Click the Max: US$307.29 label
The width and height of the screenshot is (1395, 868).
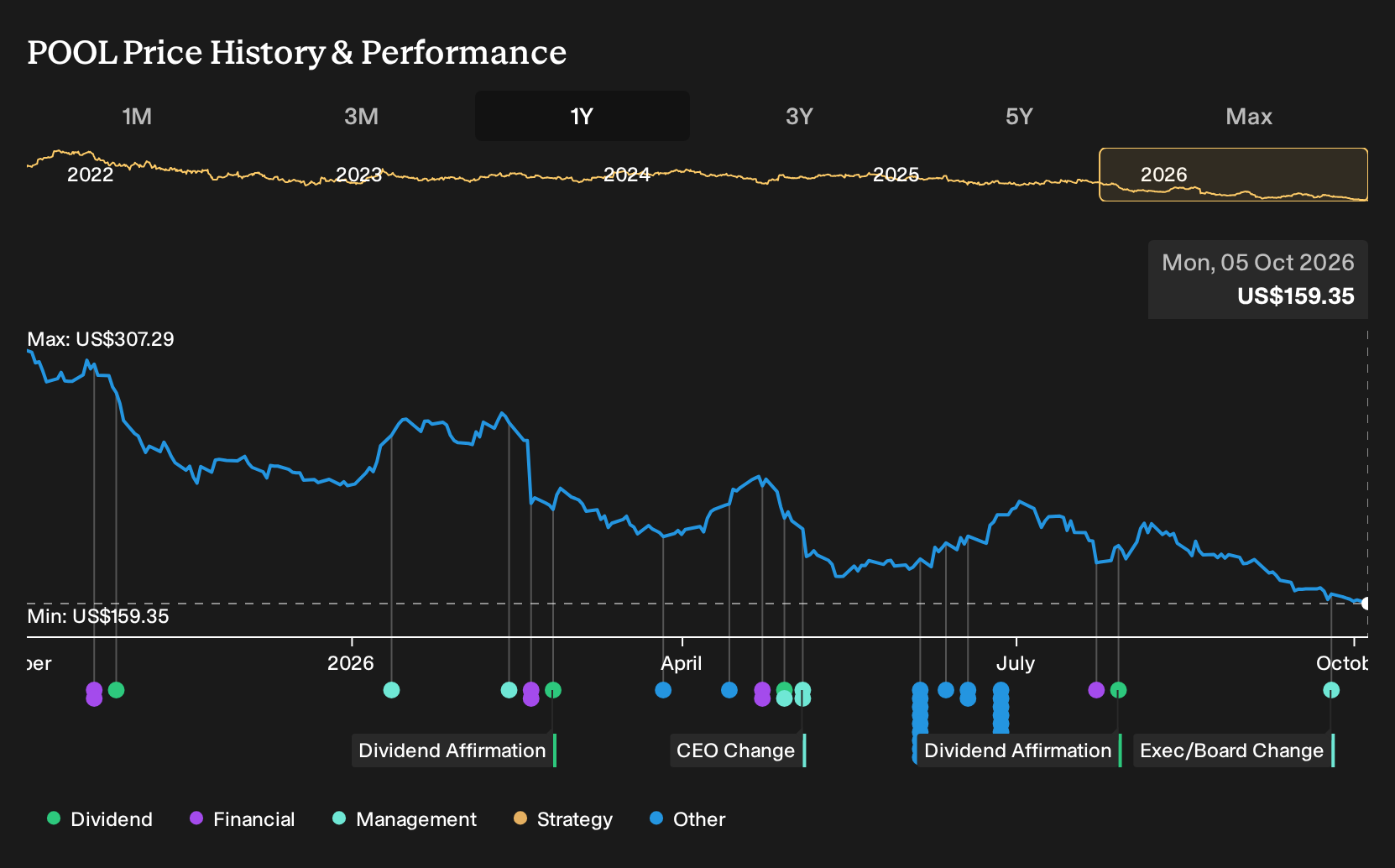[x=101, y=339]
